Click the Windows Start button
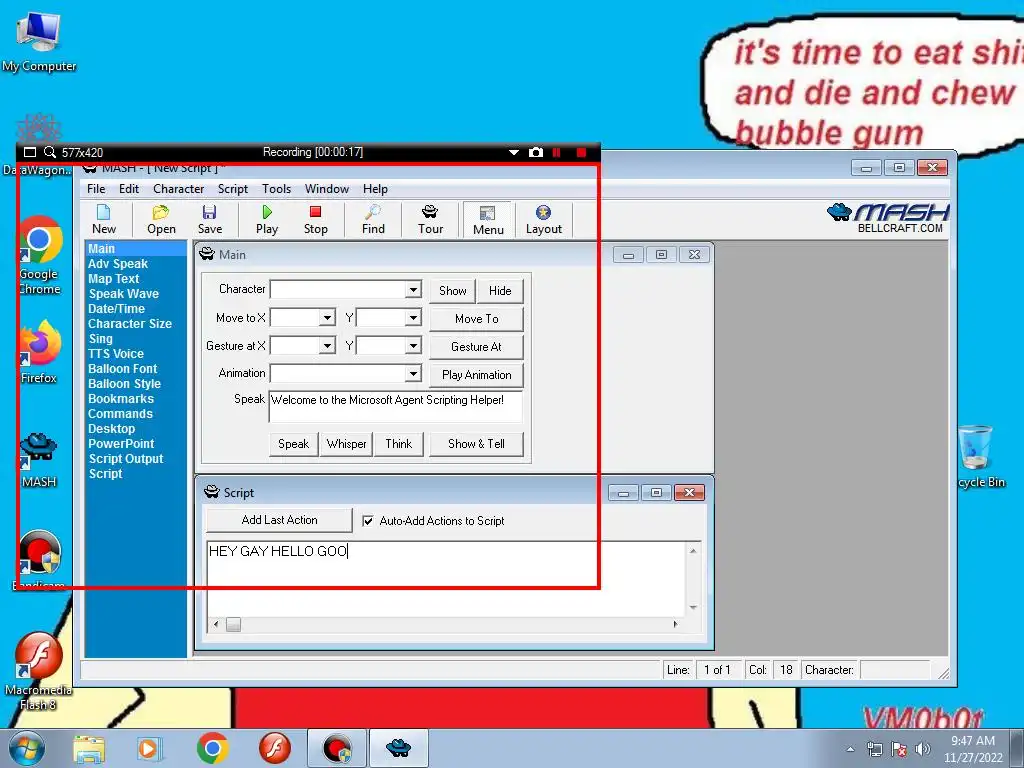This screenshot has height=768, width=1024. point(27,748)
